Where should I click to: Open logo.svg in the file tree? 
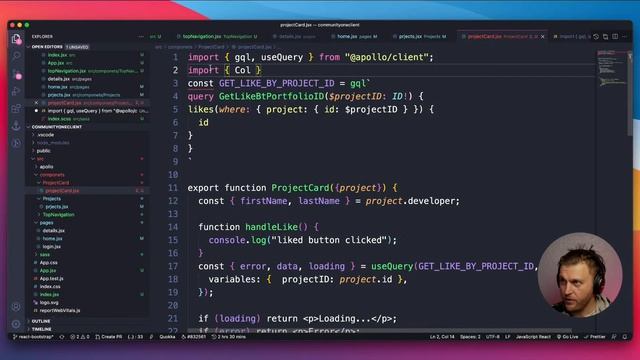[49, 302]
